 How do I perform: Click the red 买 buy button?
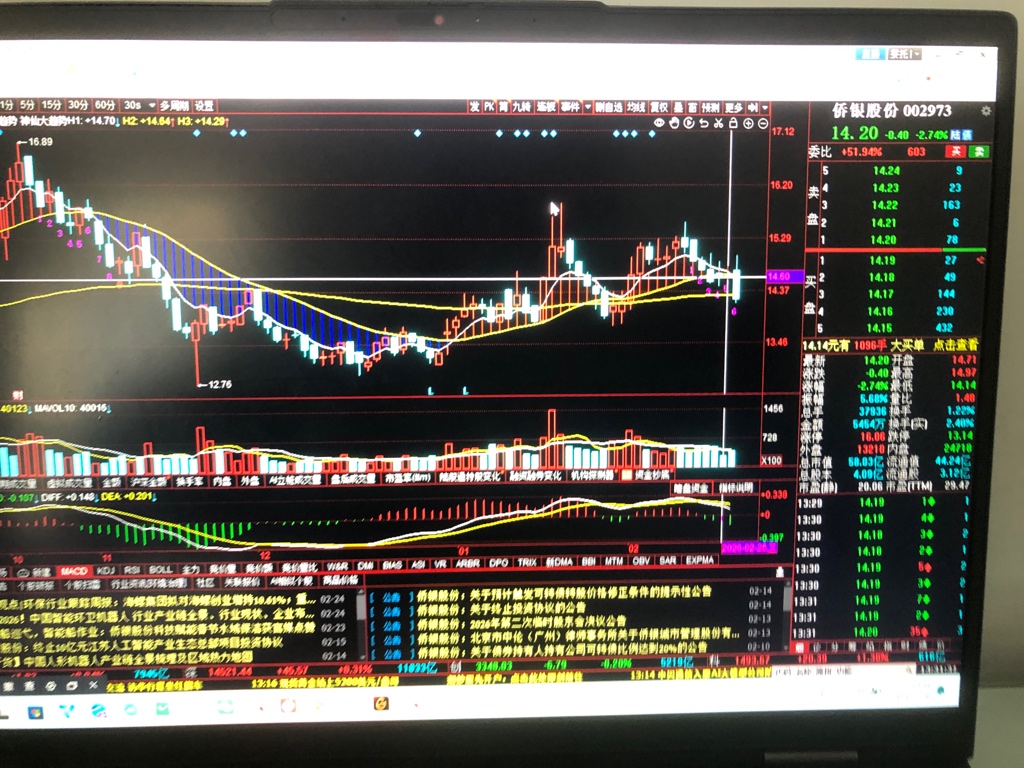pos(955,152)
